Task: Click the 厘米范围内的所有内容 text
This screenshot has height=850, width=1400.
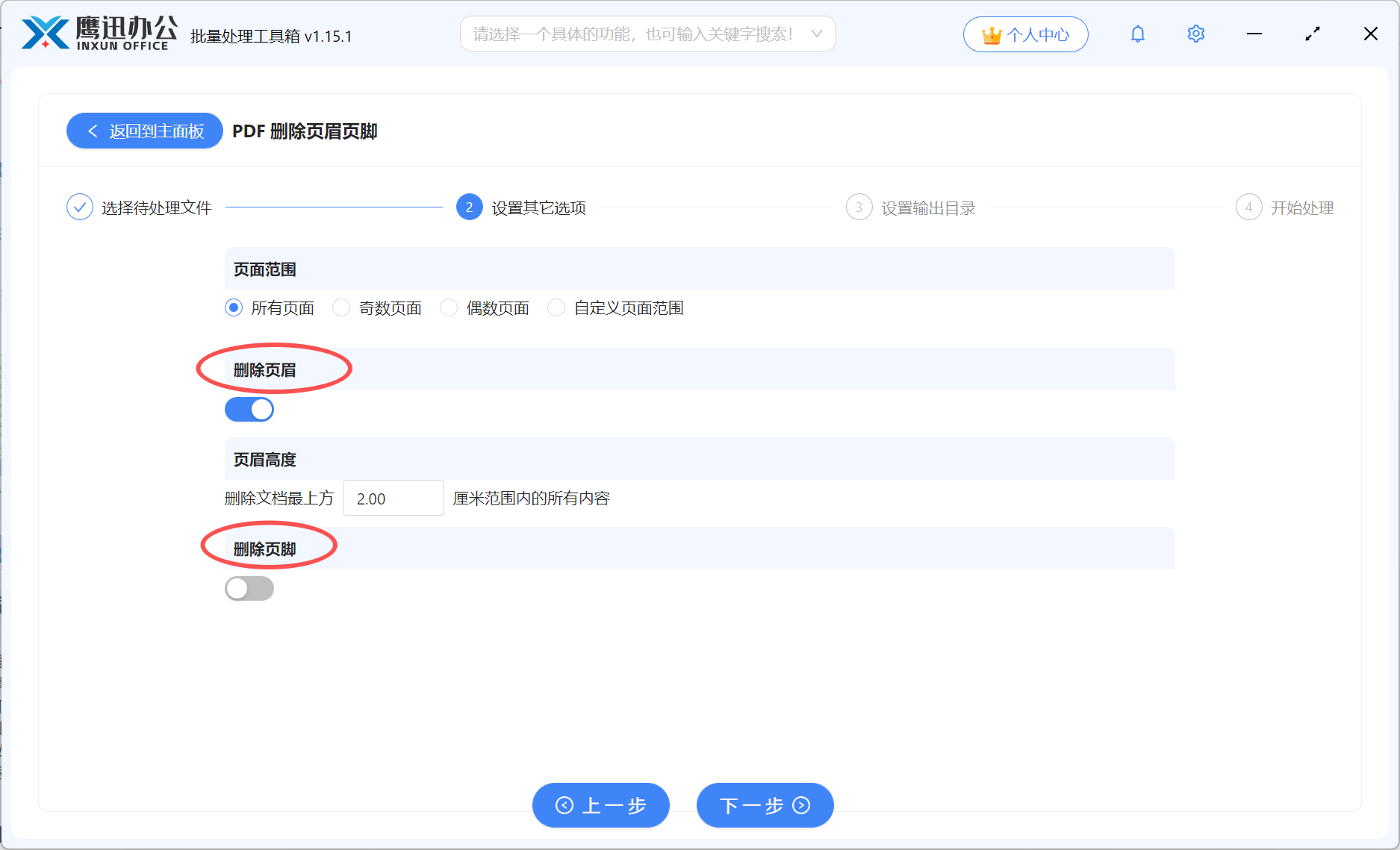Action: click(532, 499)
